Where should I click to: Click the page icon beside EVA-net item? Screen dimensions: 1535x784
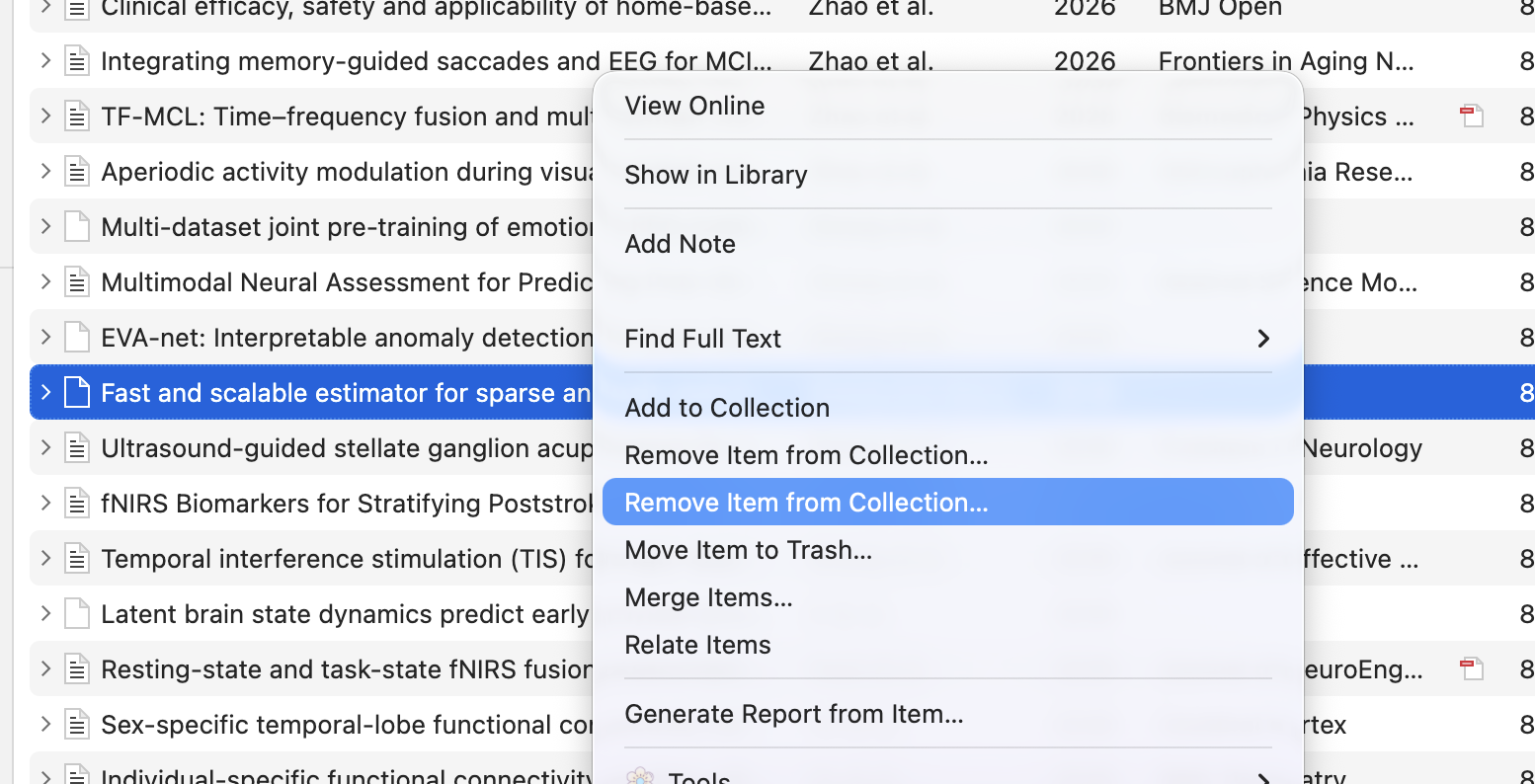tap(77, 338)
